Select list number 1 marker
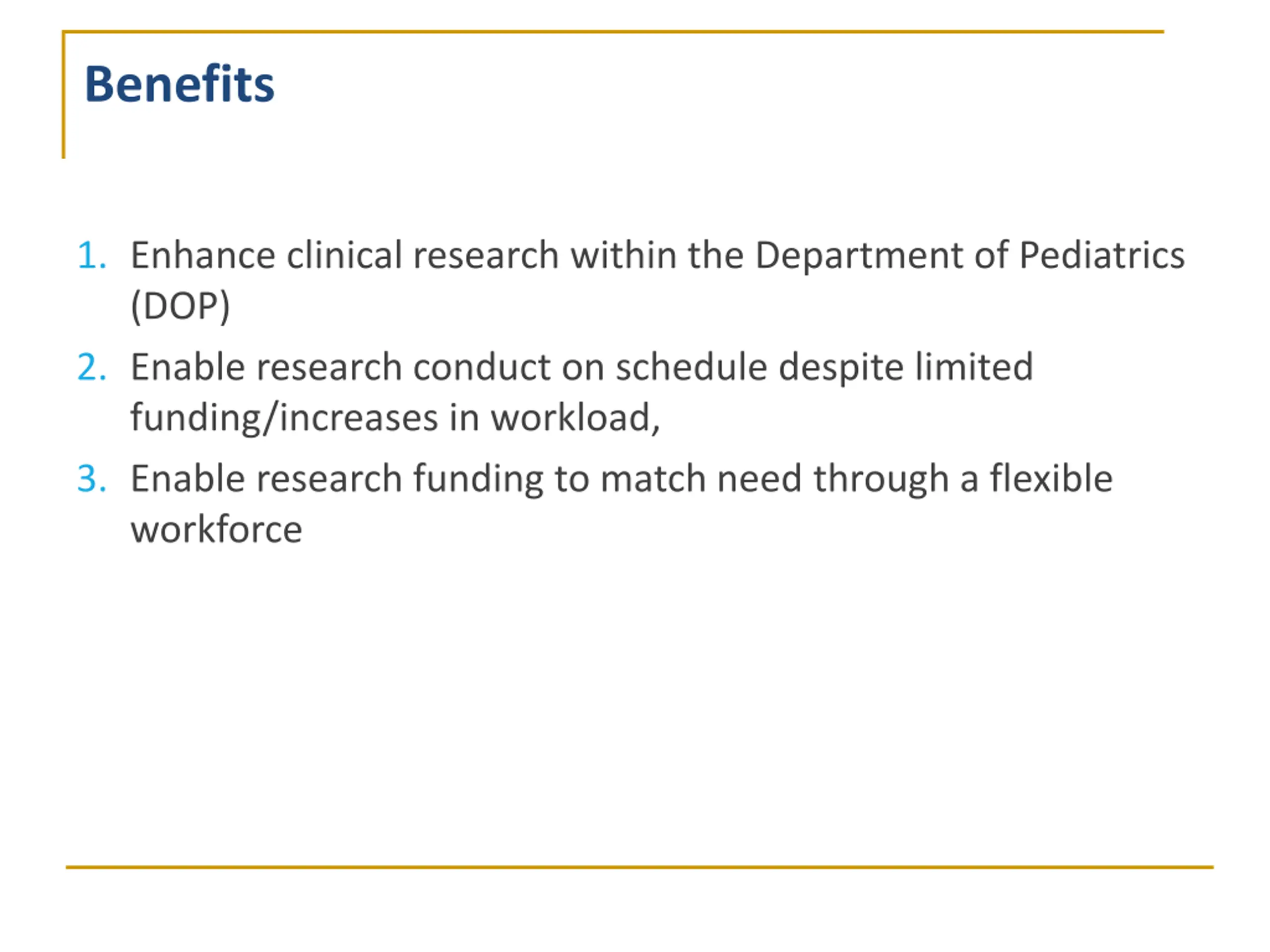The width and height of the screenshot is (1270, 952). (92, 255)
